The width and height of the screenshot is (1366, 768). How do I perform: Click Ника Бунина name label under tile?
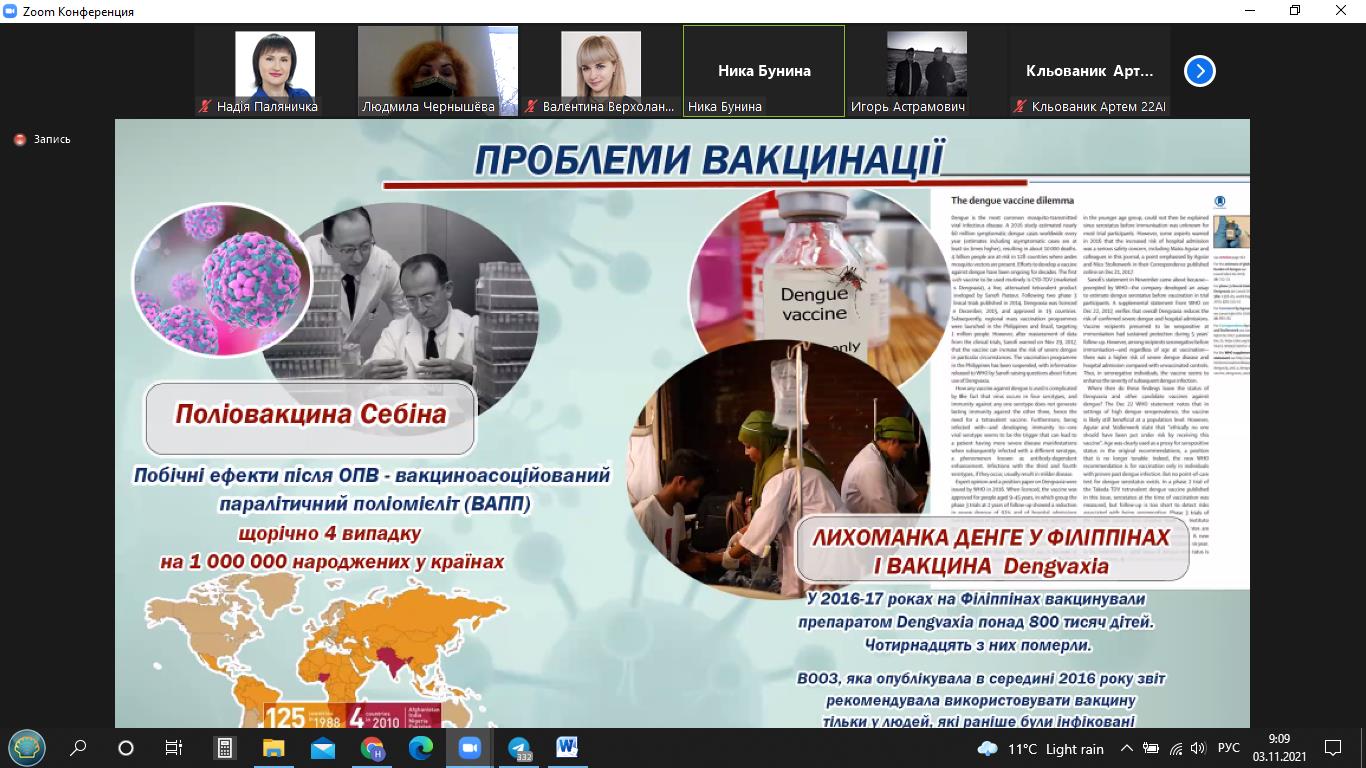[x=725, y=106]
